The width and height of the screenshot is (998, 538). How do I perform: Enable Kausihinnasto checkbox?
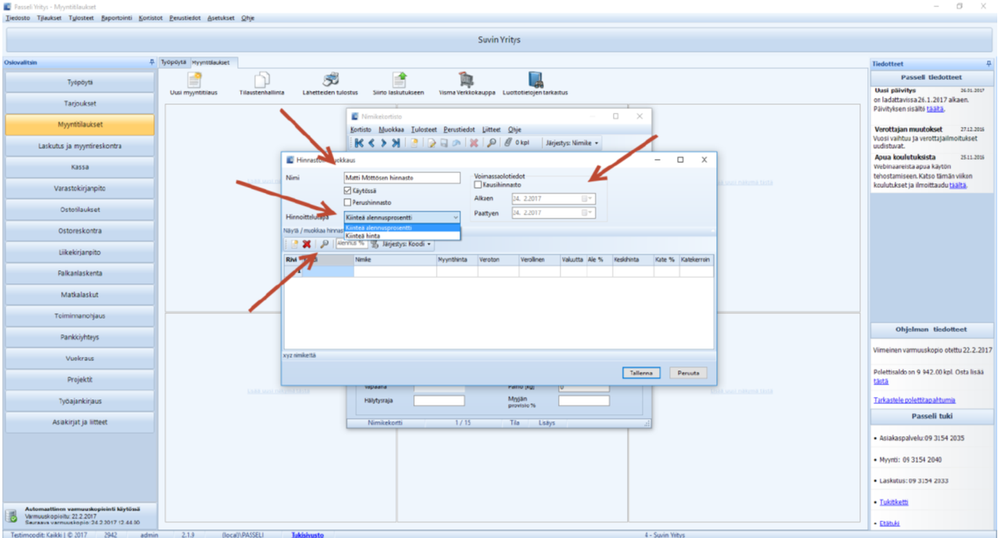pos(478,185)
